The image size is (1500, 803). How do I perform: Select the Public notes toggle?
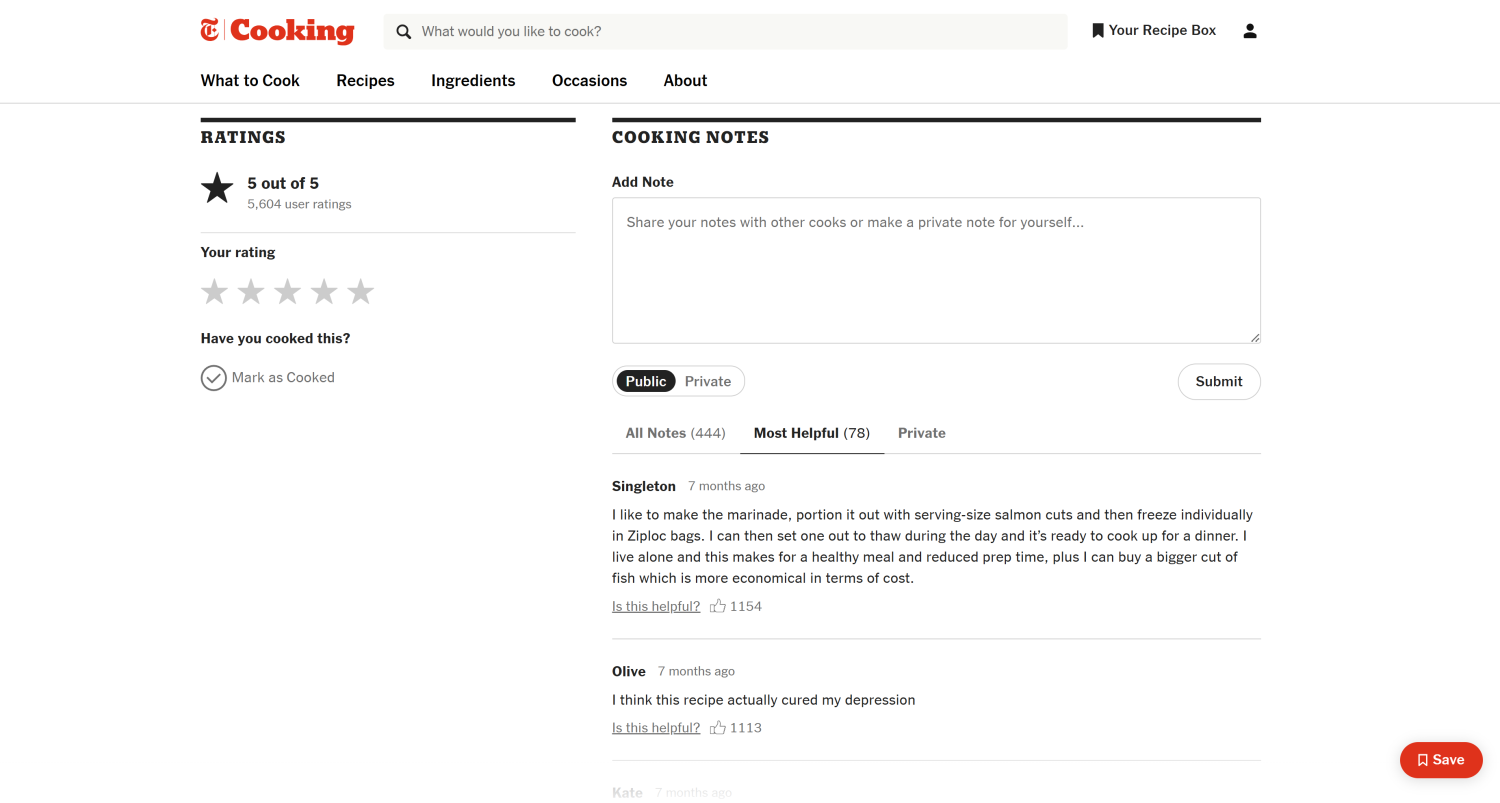(x=645, y=381)
